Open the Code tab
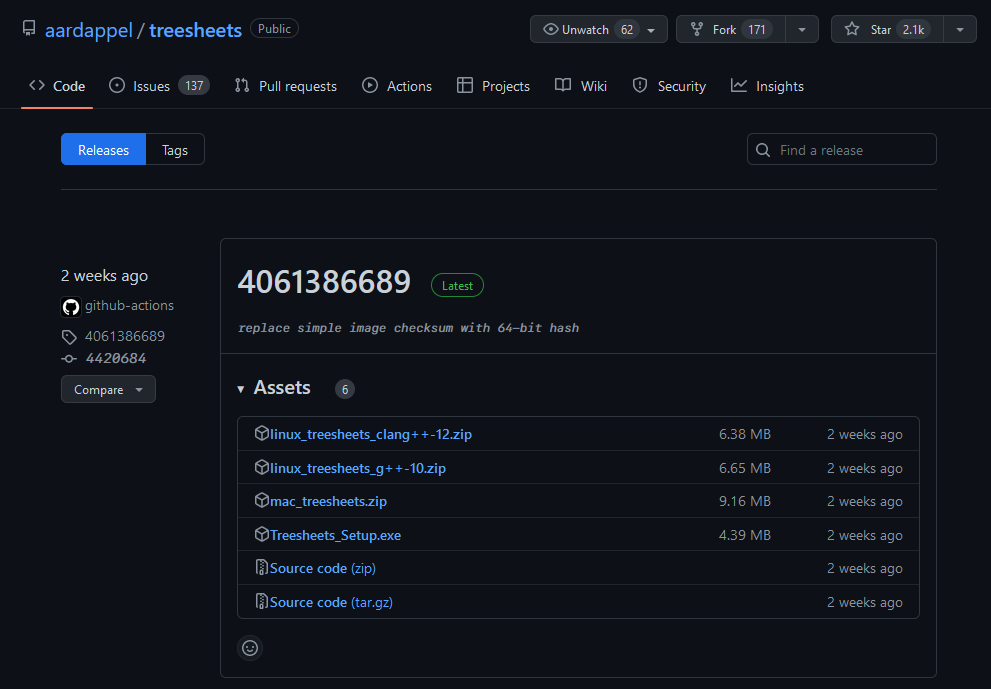Image resolution: width=991 pixels, height=689 pixels. tap(57, 86)
